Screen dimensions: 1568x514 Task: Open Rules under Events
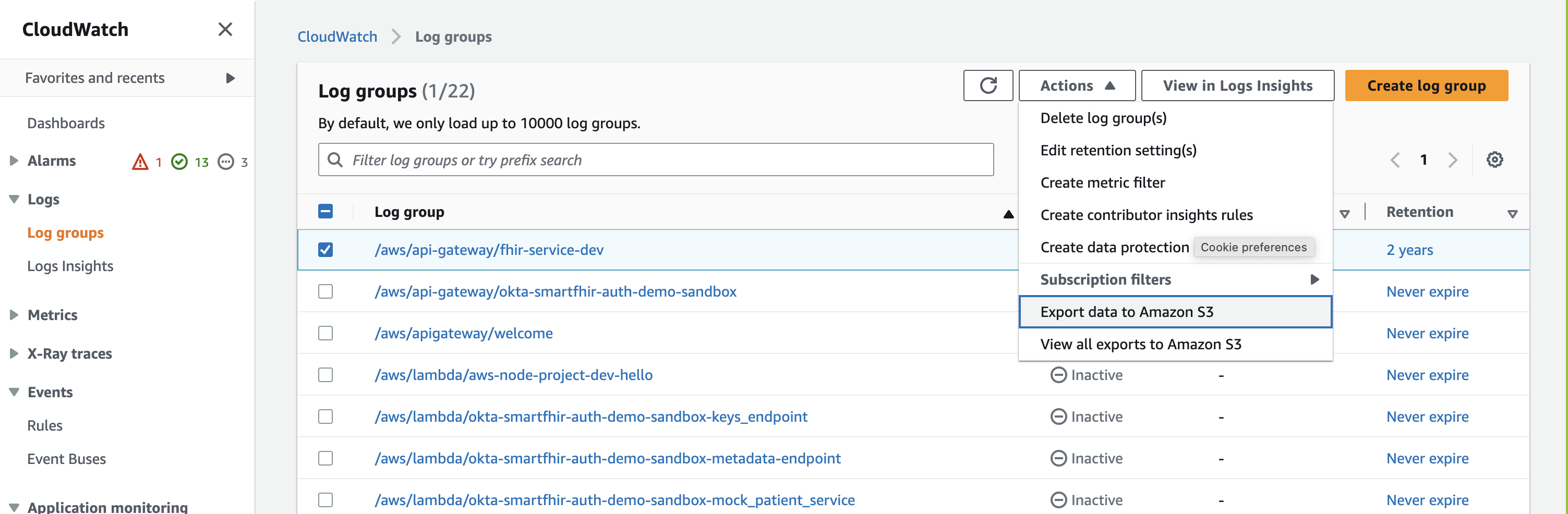pos(44,426)
